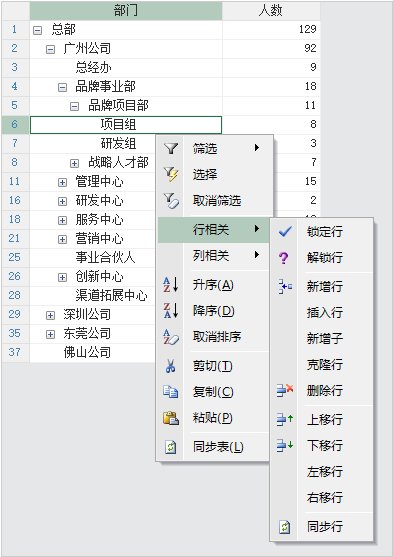393x557 pixels.
Task: Expand the 营销中心 node
Action: 62,239
